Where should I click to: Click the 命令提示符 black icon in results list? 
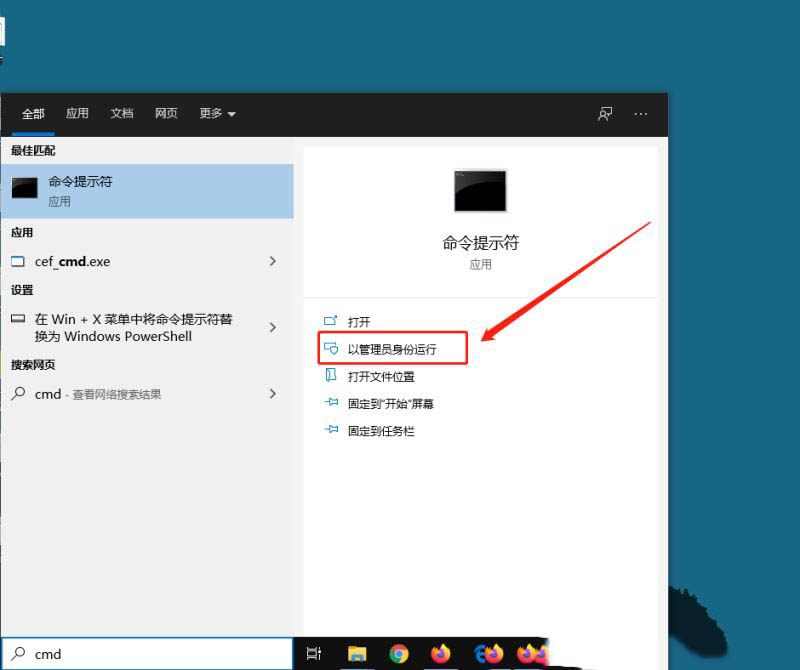tap(24, 188)
